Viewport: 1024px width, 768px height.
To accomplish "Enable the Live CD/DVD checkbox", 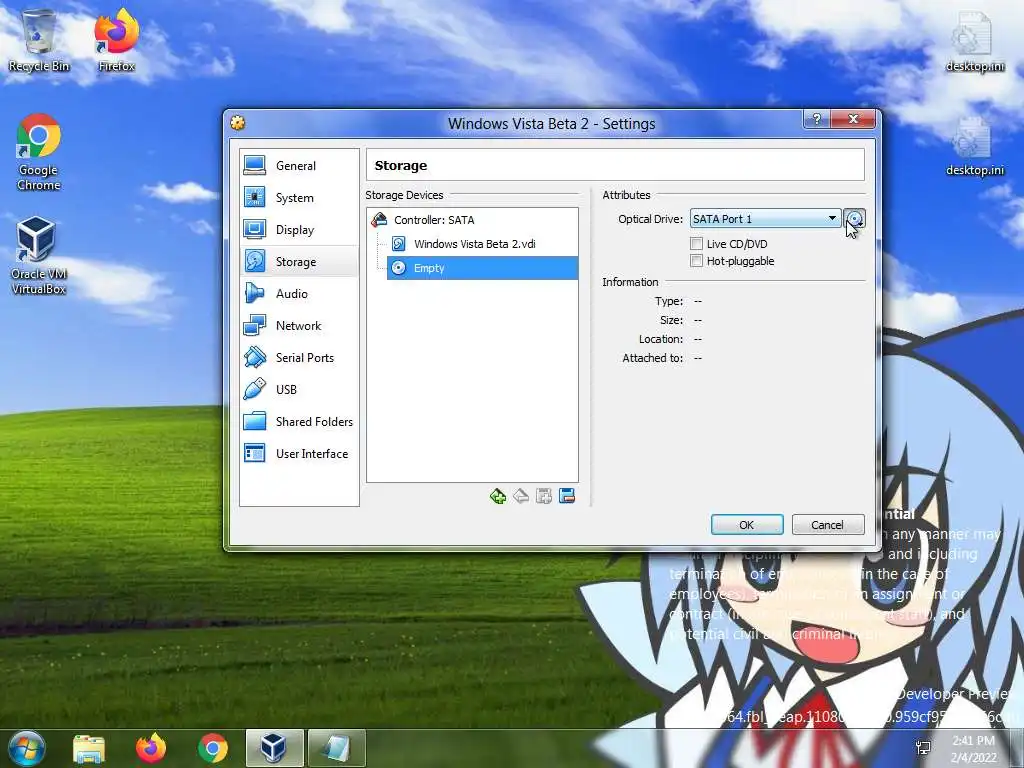I will pos(696,244).
